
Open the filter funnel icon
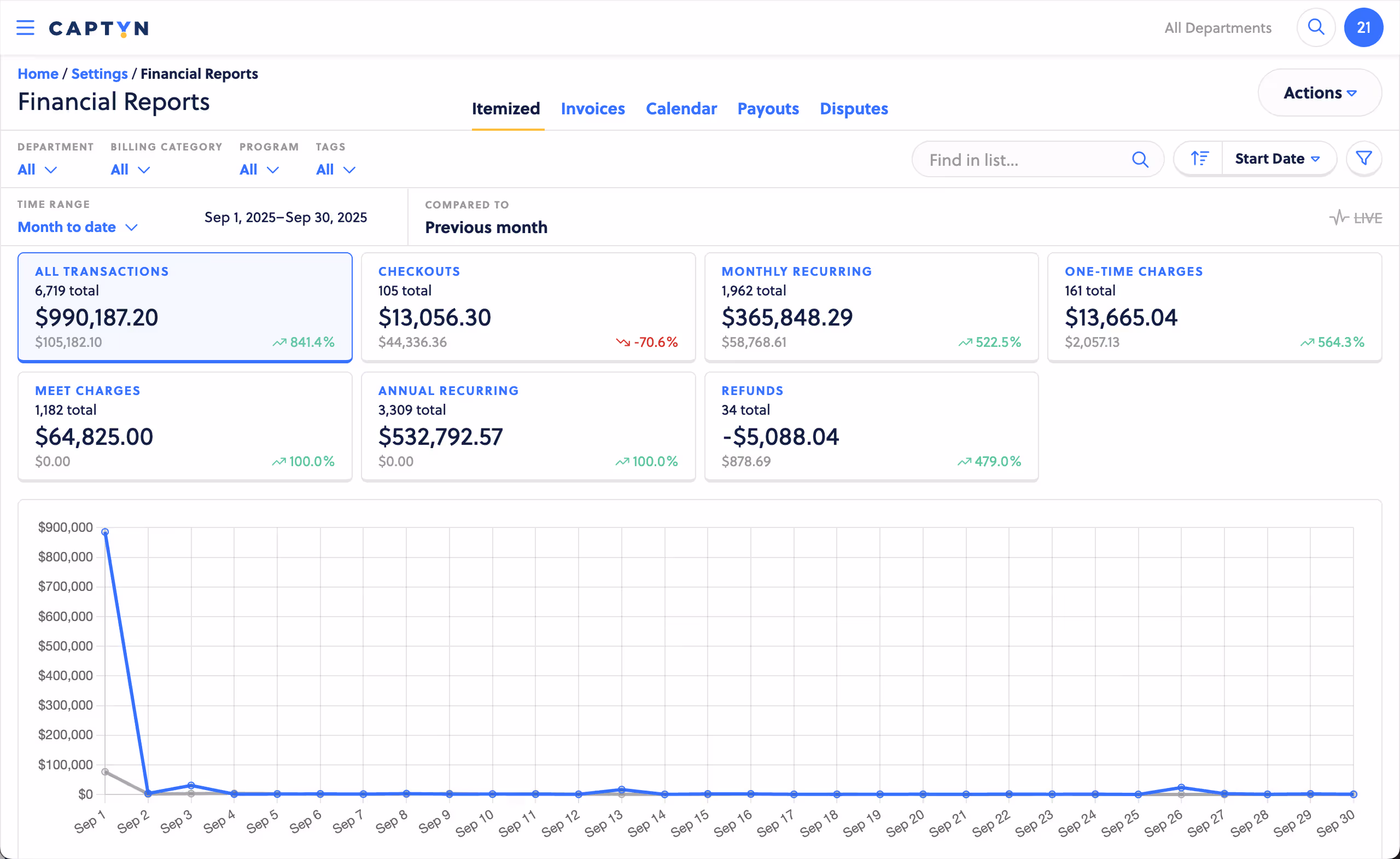point(1363,159)
